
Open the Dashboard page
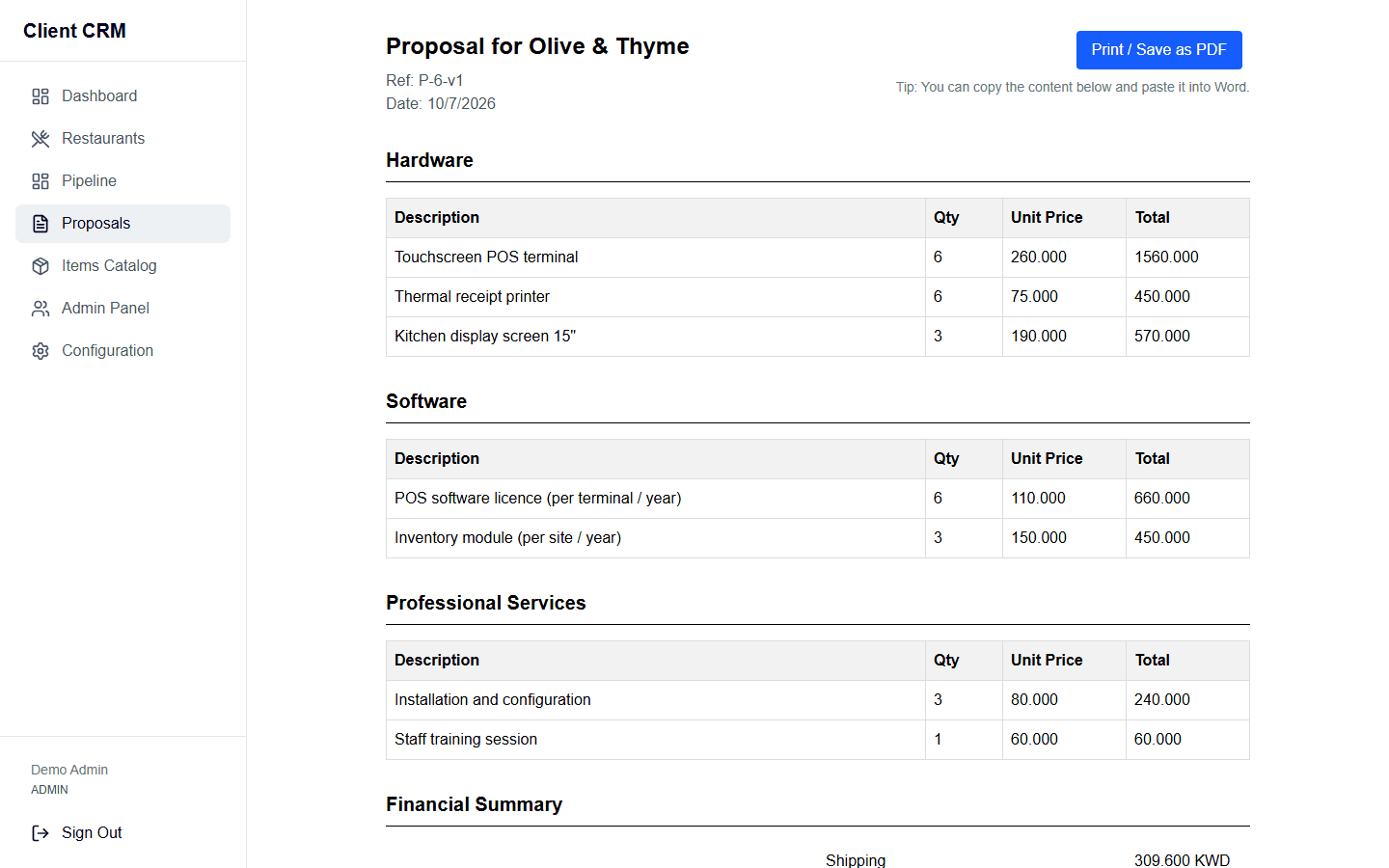[x=123, y=96]
